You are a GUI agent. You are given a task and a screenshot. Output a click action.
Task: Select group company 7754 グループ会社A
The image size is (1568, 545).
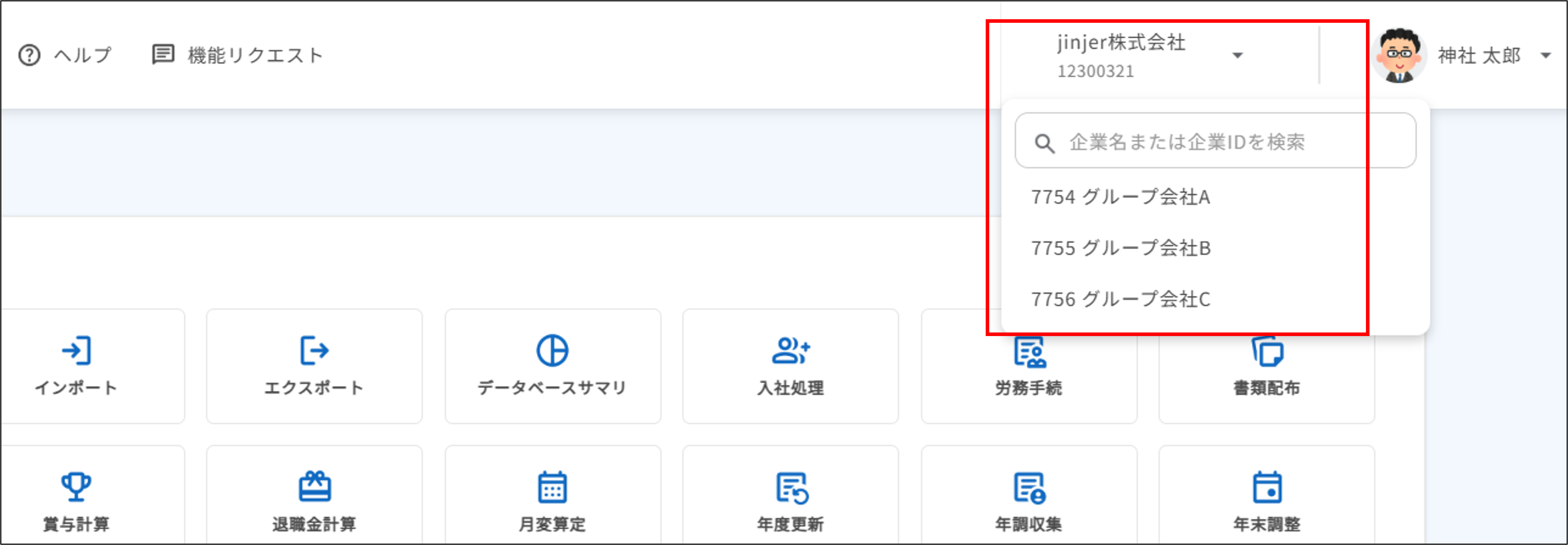(1120, 196)
